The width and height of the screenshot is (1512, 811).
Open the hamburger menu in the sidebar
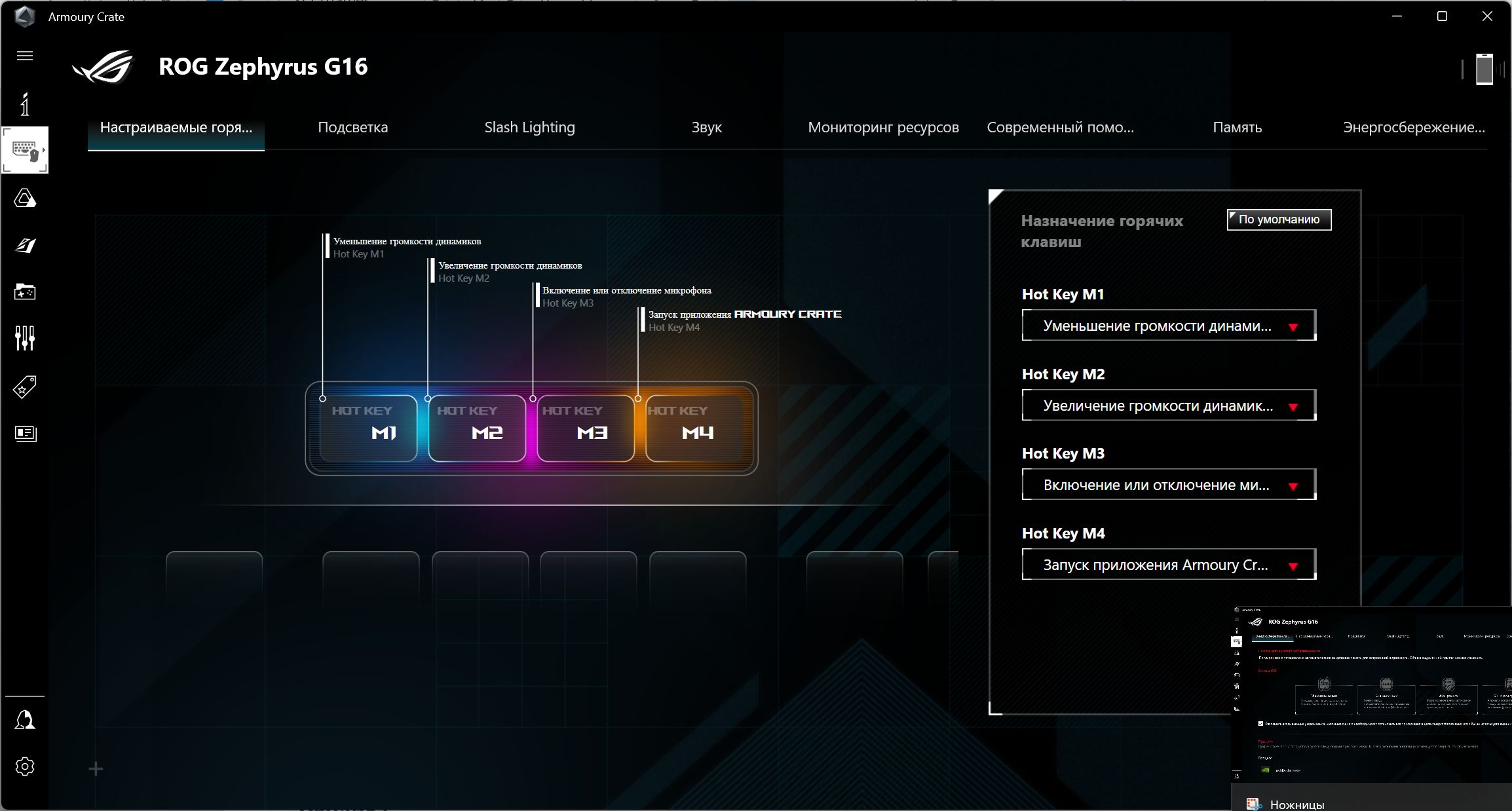tap(25, 56)
